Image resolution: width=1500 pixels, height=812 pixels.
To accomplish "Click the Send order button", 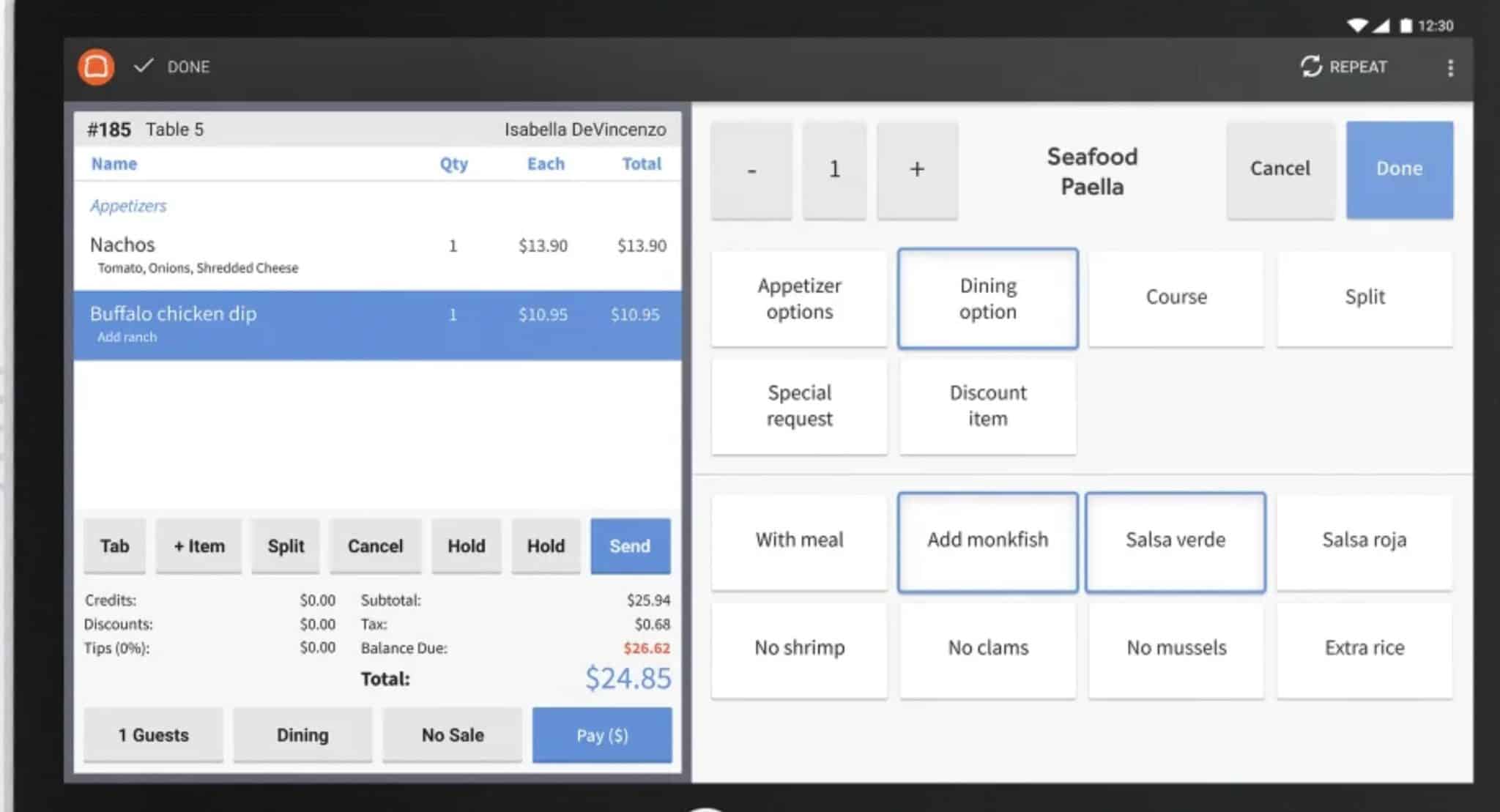I will click(629, 545).
